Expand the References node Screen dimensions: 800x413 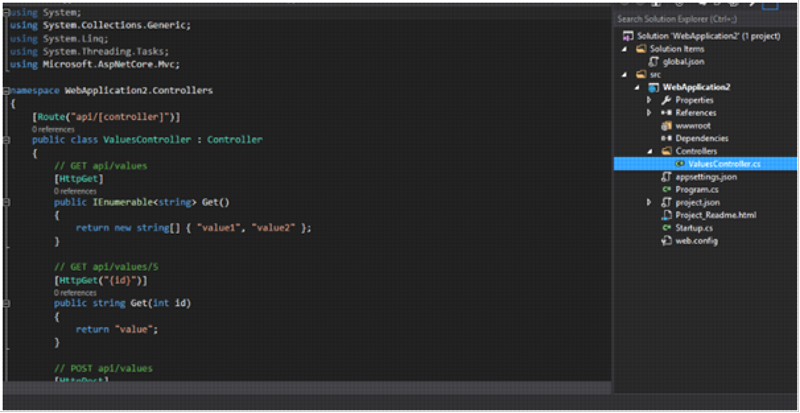pyautogui.click(x=649, y=113)
